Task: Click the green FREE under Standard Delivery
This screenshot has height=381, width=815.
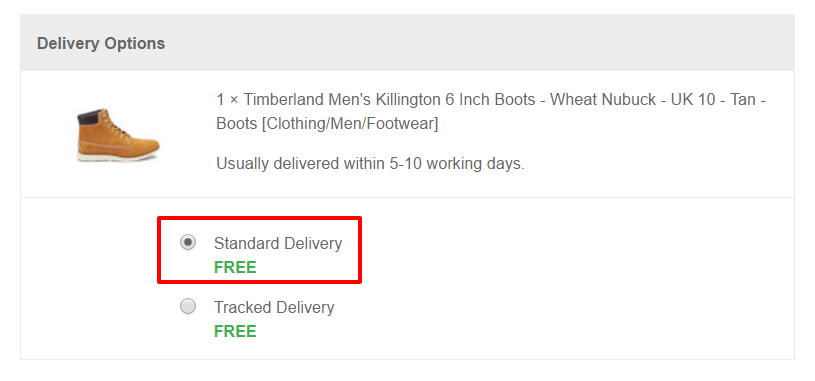Action: point(235,268)
